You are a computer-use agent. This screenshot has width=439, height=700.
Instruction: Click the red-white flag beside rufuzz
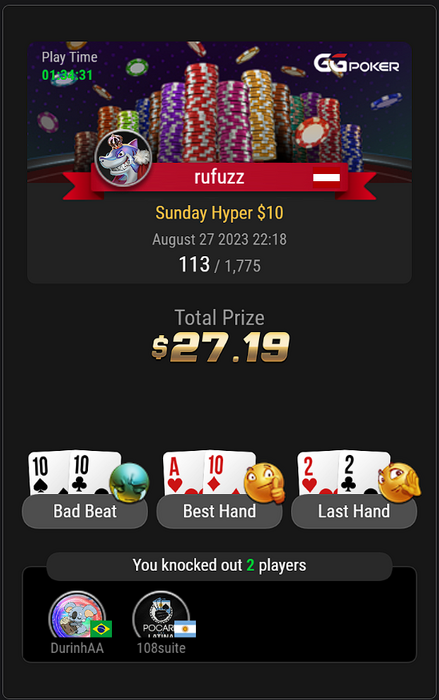pos(326,178)
